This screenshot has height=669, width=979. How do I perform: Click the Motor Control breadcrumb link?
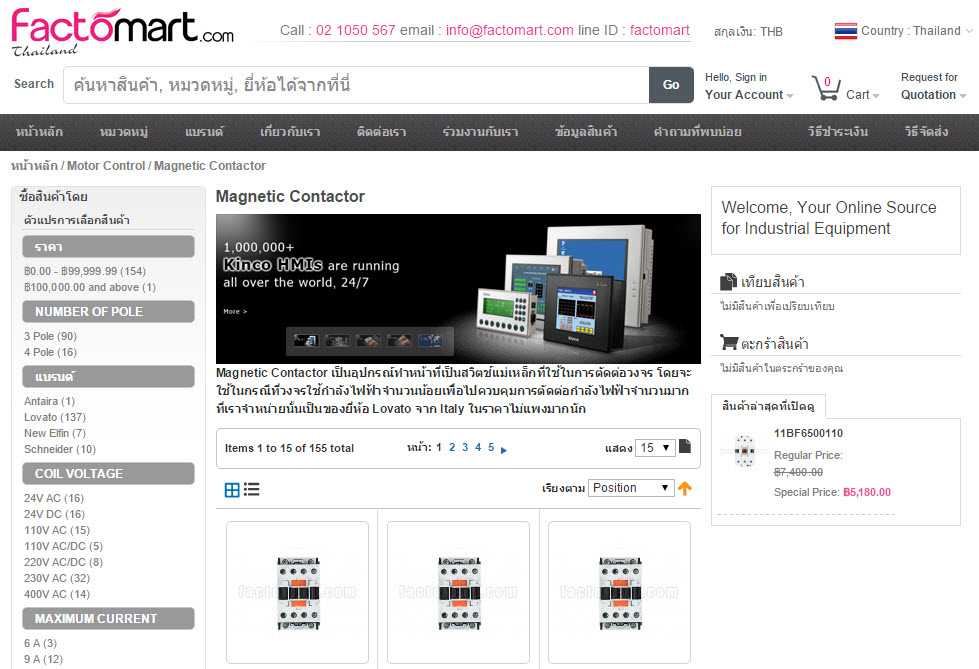click(x=106, y=166)
